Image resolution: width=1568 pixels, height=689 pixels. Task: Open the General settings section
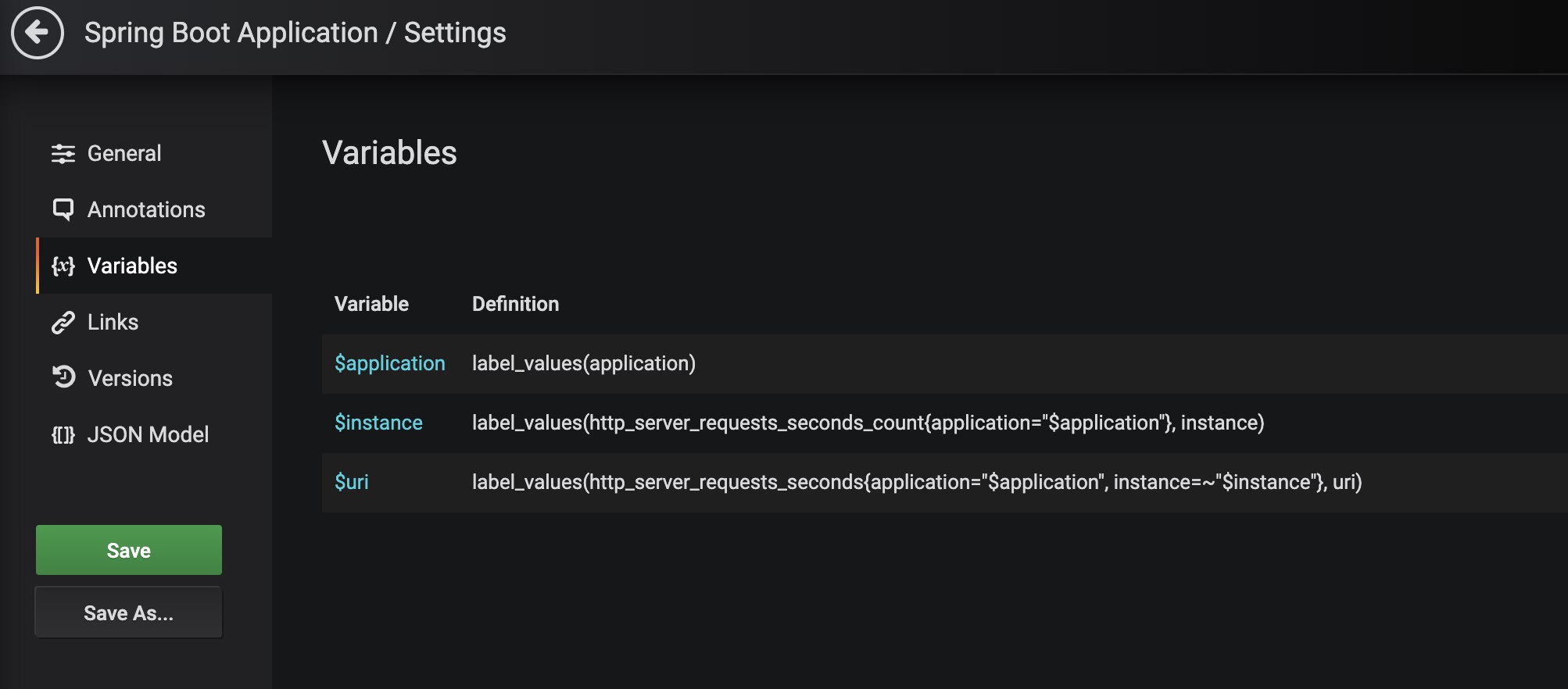coord(124,154)
